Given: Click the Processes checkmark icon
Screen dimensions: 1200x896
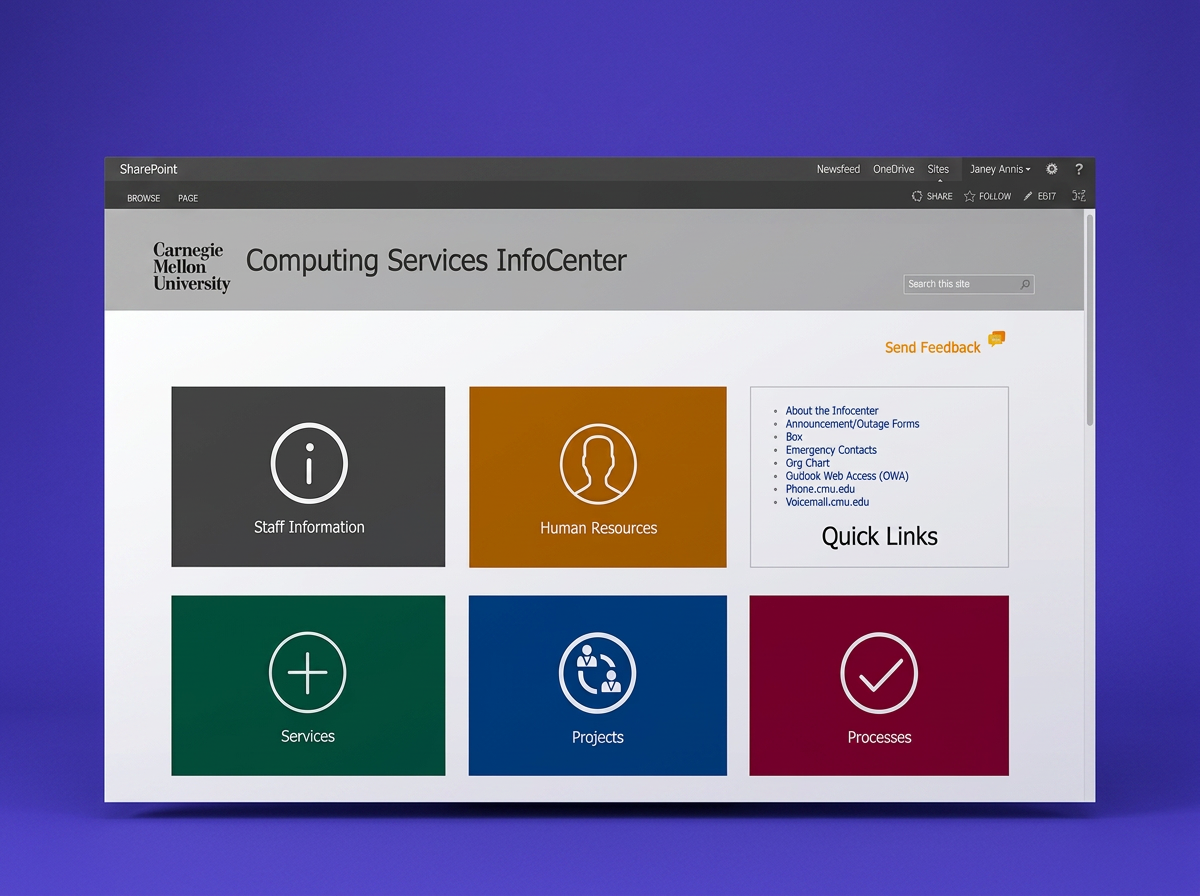Looking at the screenshot, I should point(879,672).
